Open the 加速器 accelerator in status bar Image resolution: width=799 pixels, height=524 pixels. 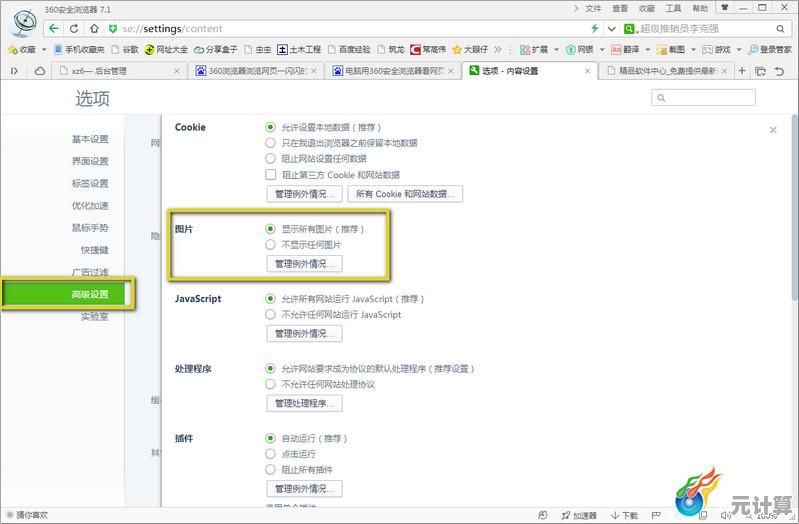click(x=578, y=516)
